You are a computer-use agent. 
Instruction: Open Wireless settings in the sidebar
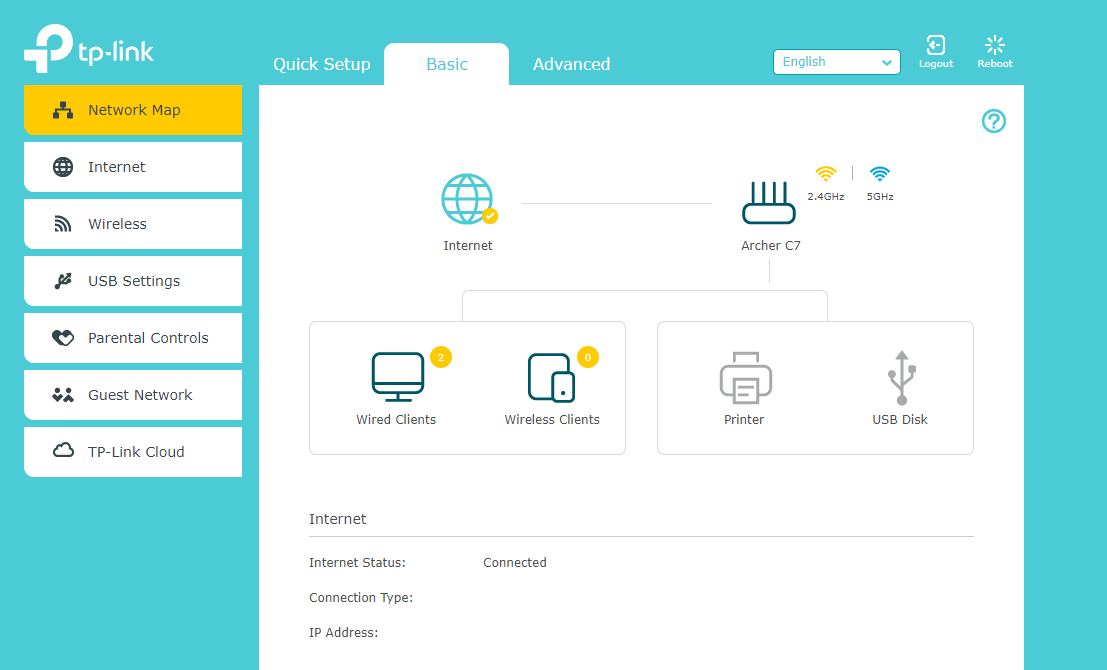133,224
